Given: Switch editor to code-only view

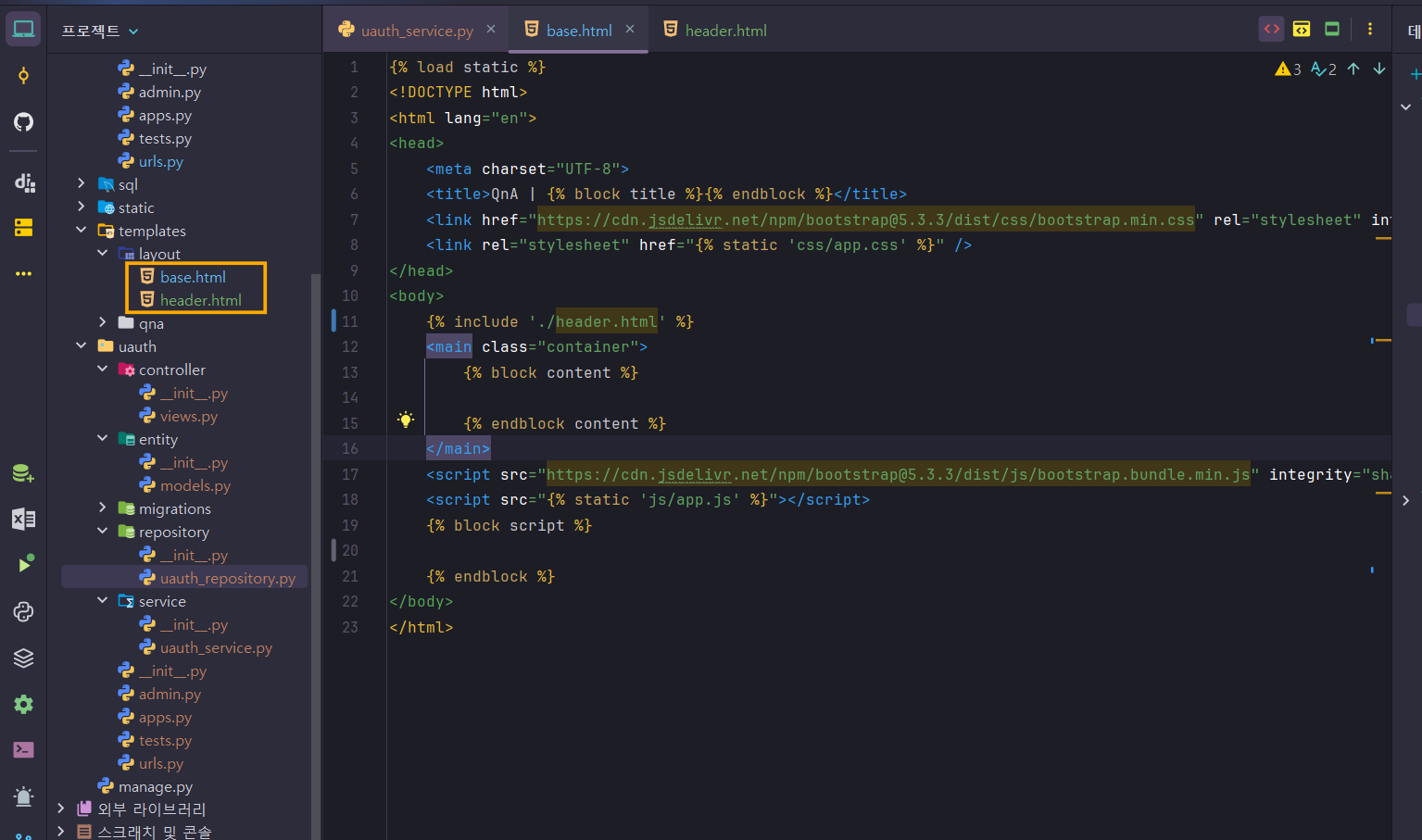Looking at the screenshot, I should point(1272,30).
